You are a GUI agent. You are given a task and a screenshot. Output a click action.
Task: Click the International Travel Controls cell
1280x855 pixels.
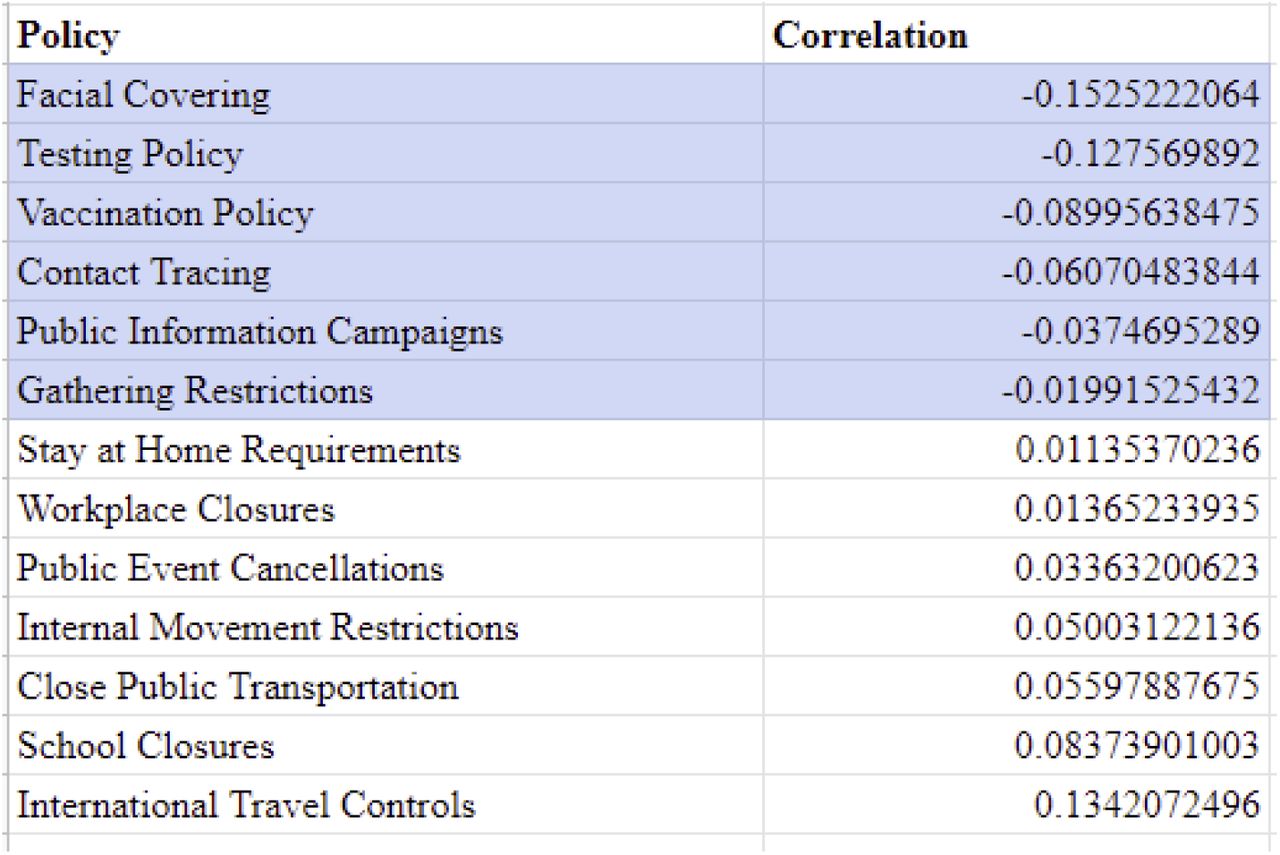[x=386, y=805]
